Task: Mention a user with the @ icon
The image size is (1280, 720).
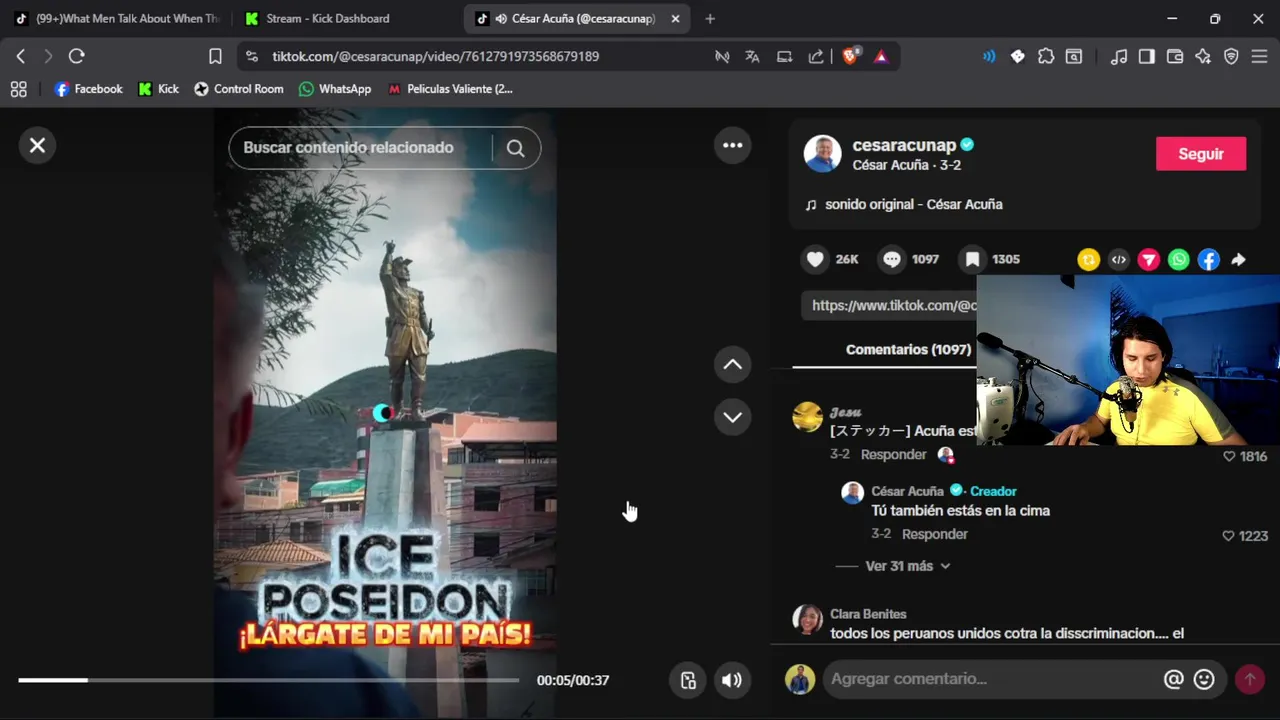Action: pos(1173,679)
